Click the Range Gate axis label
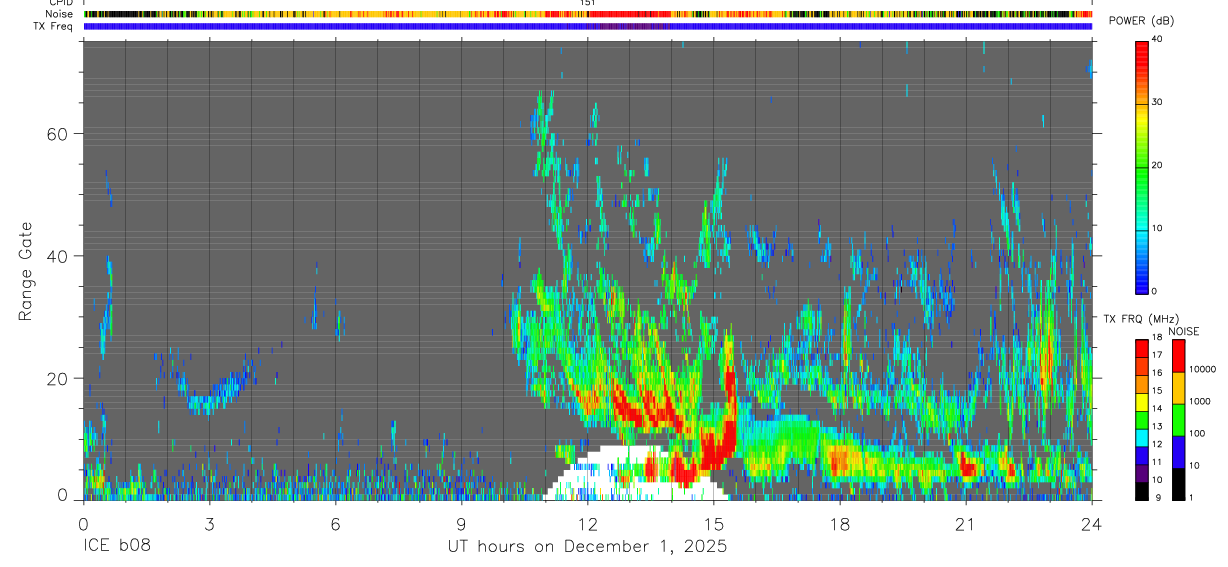The image size is (1228, 567). click(26, 271)
